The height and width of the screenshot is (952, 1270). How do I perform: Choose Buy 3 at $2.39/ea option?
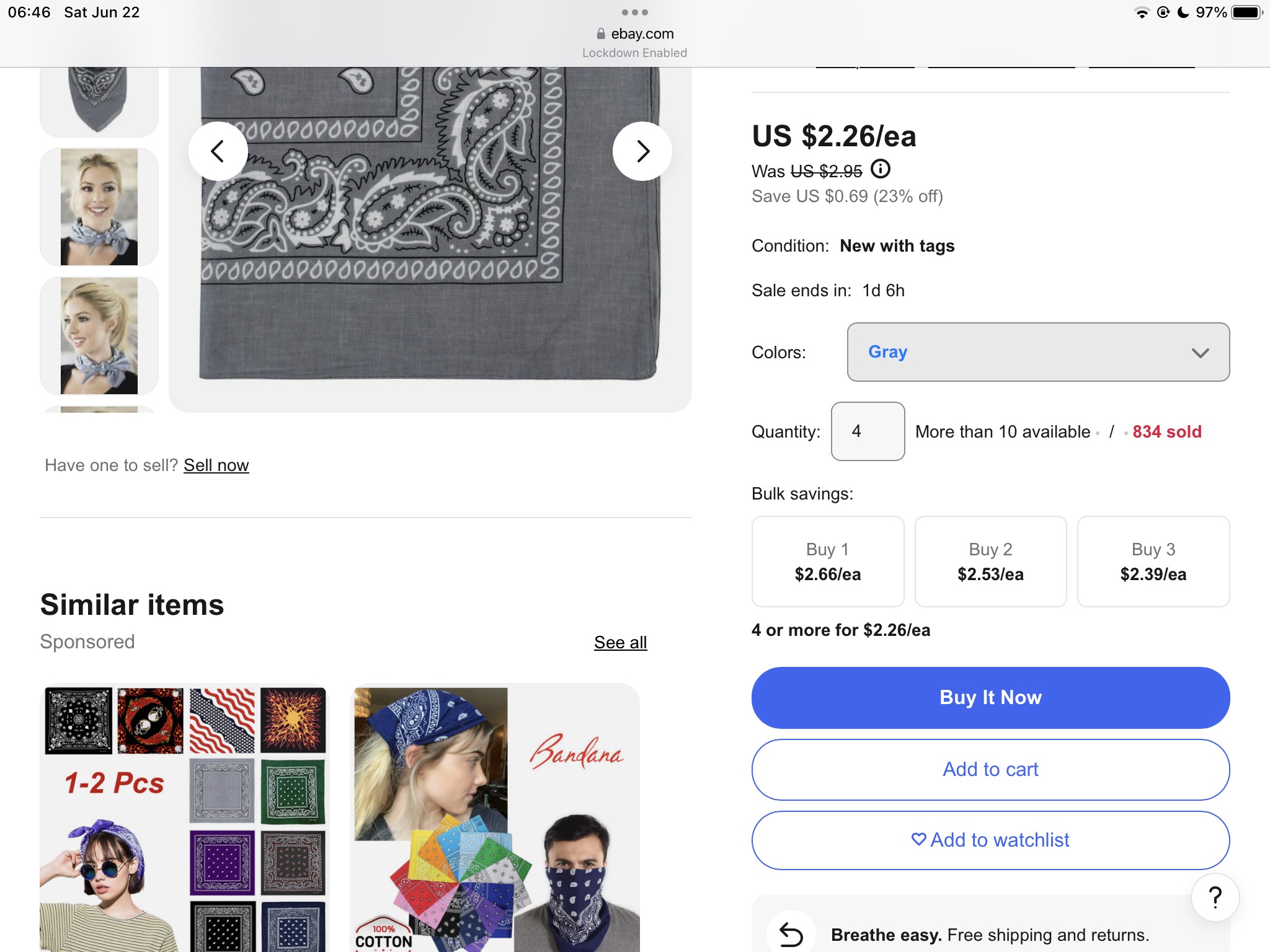[1153, 562]
